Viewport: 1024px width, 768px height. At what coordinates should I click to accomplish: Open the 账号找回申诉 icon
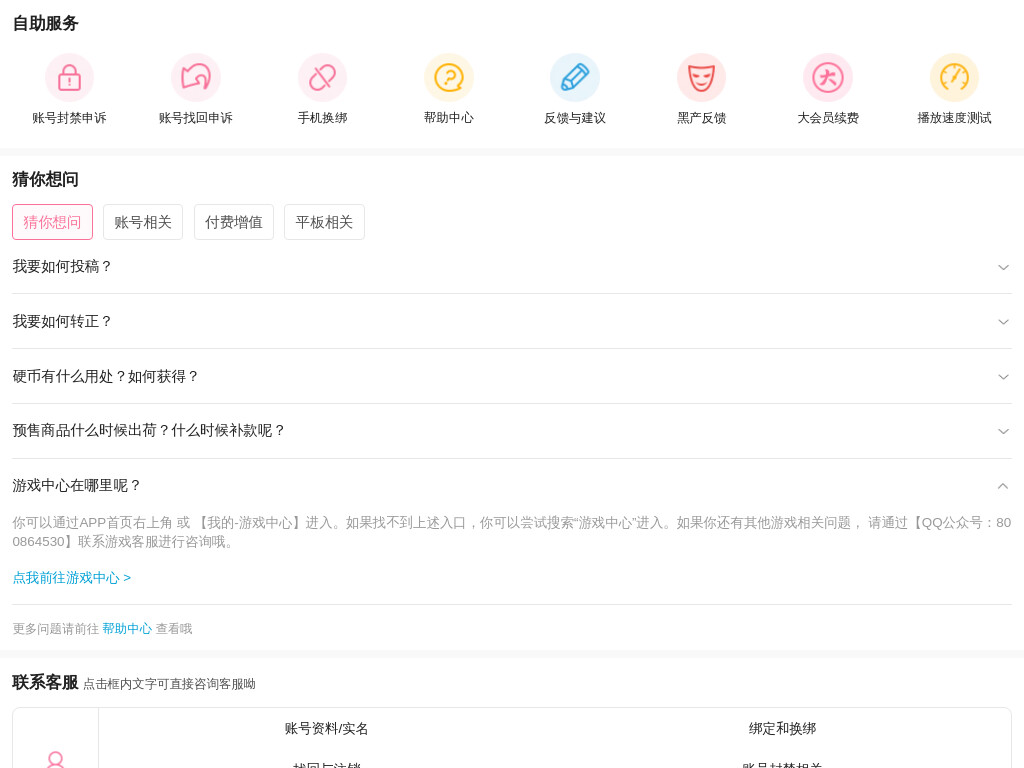196,78
